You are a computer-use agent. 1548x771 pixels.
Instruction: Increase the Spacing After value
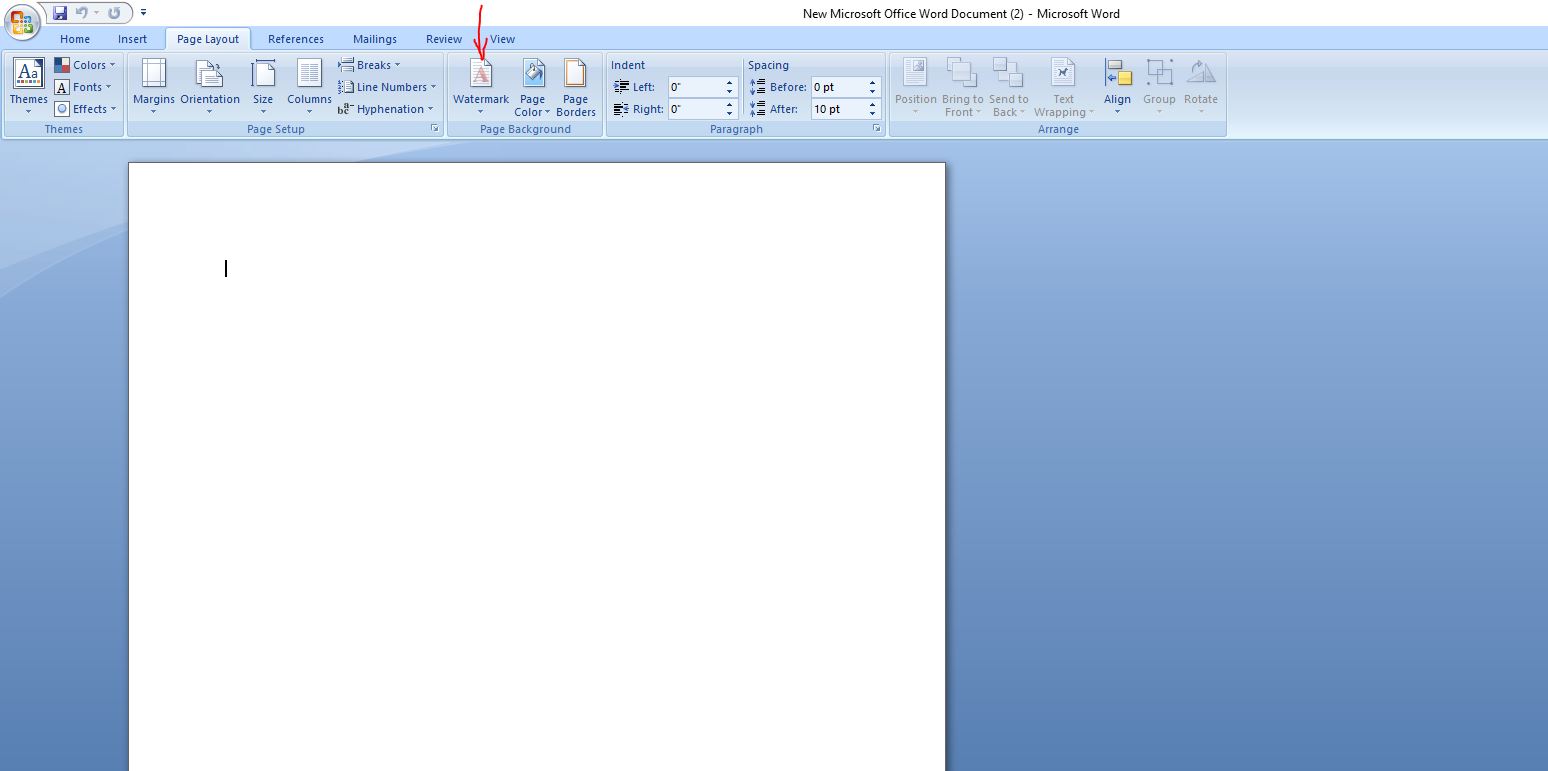pos(873,105)
